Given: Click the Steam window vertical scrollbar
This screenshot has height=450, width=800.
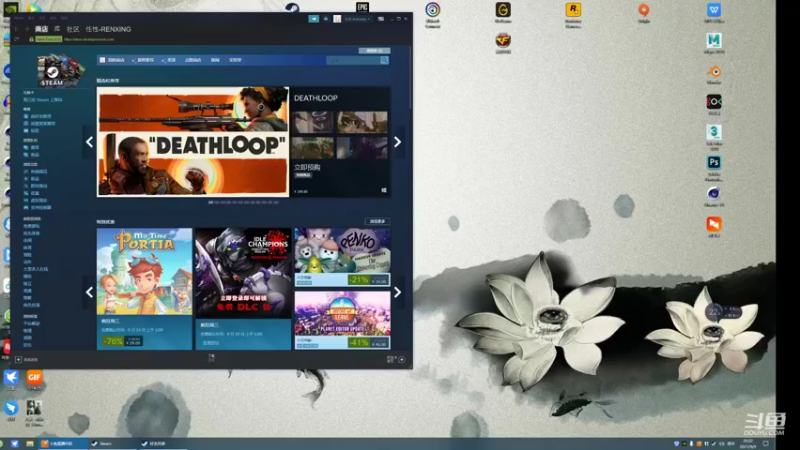Looking at the screenshot, I should (410, 77).
